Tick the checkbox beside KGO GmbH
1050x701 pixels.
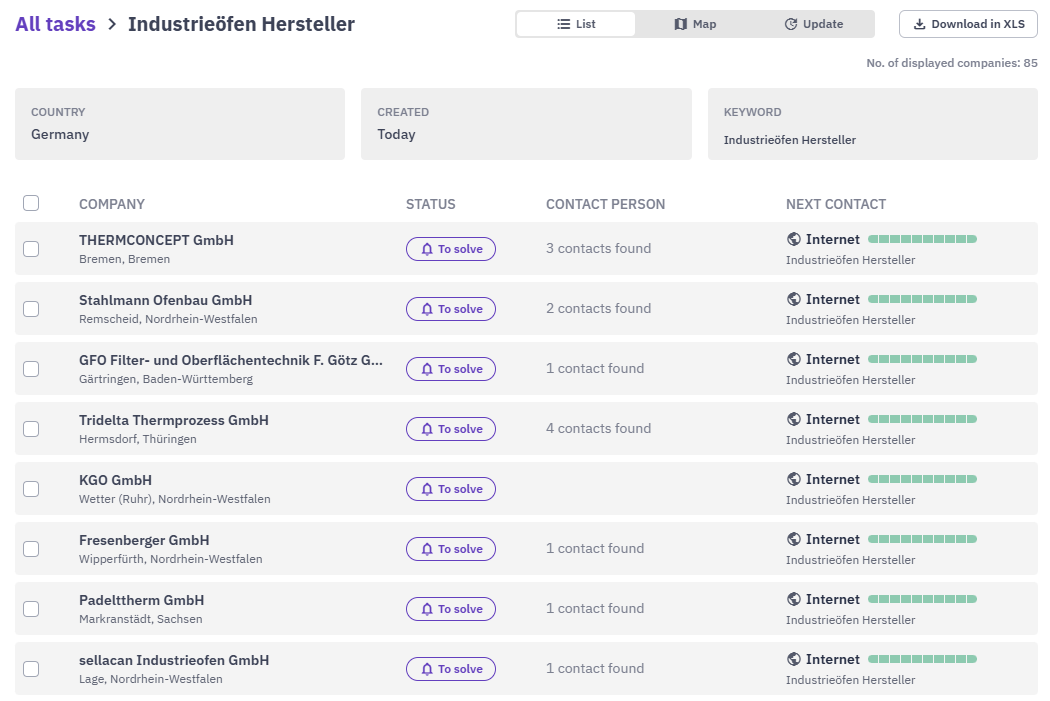31,489
